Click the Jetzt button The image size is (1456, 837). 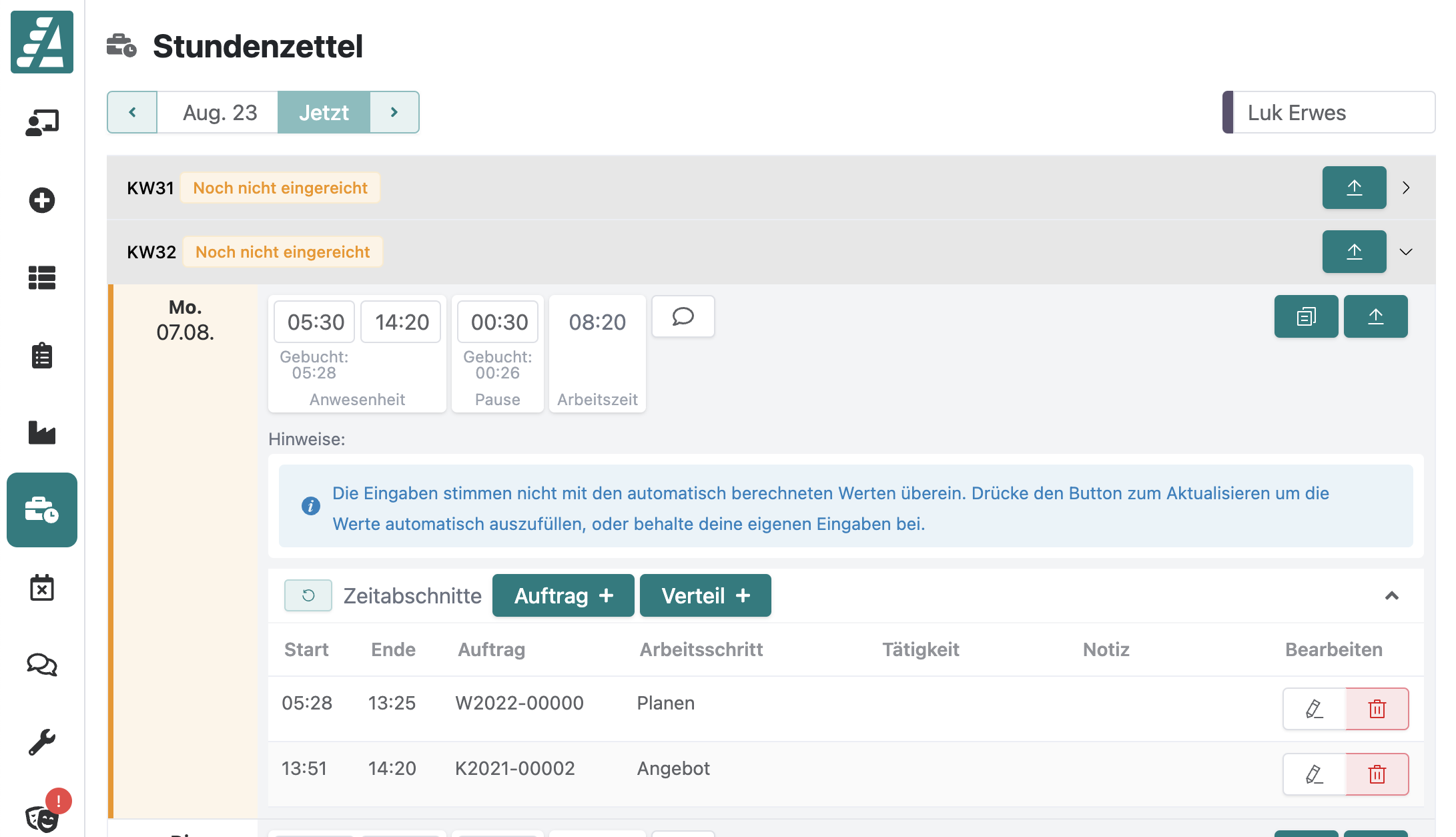coord(324,112)
